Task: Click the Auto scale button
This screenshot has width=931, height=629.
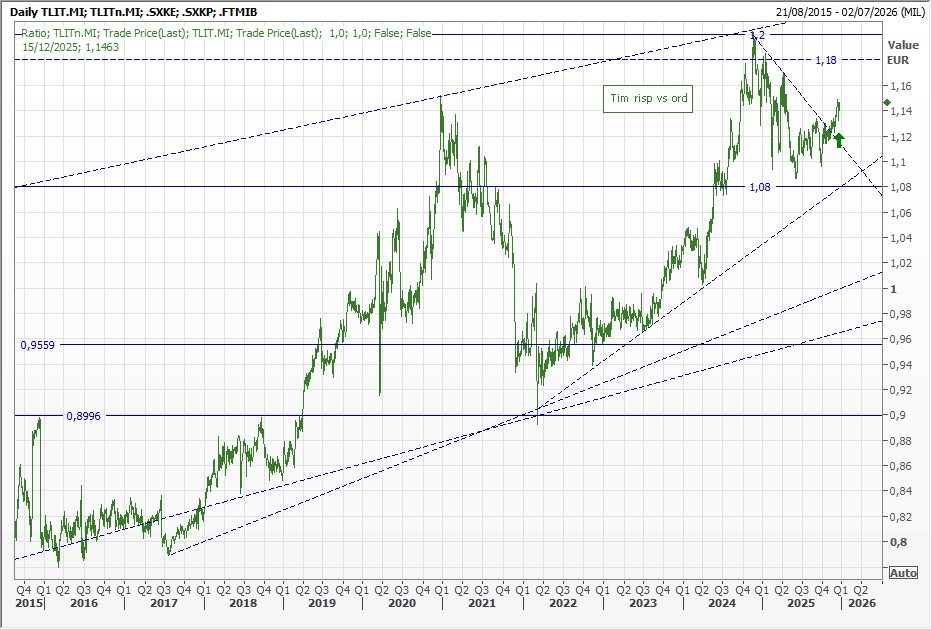Action: [902, 573]
